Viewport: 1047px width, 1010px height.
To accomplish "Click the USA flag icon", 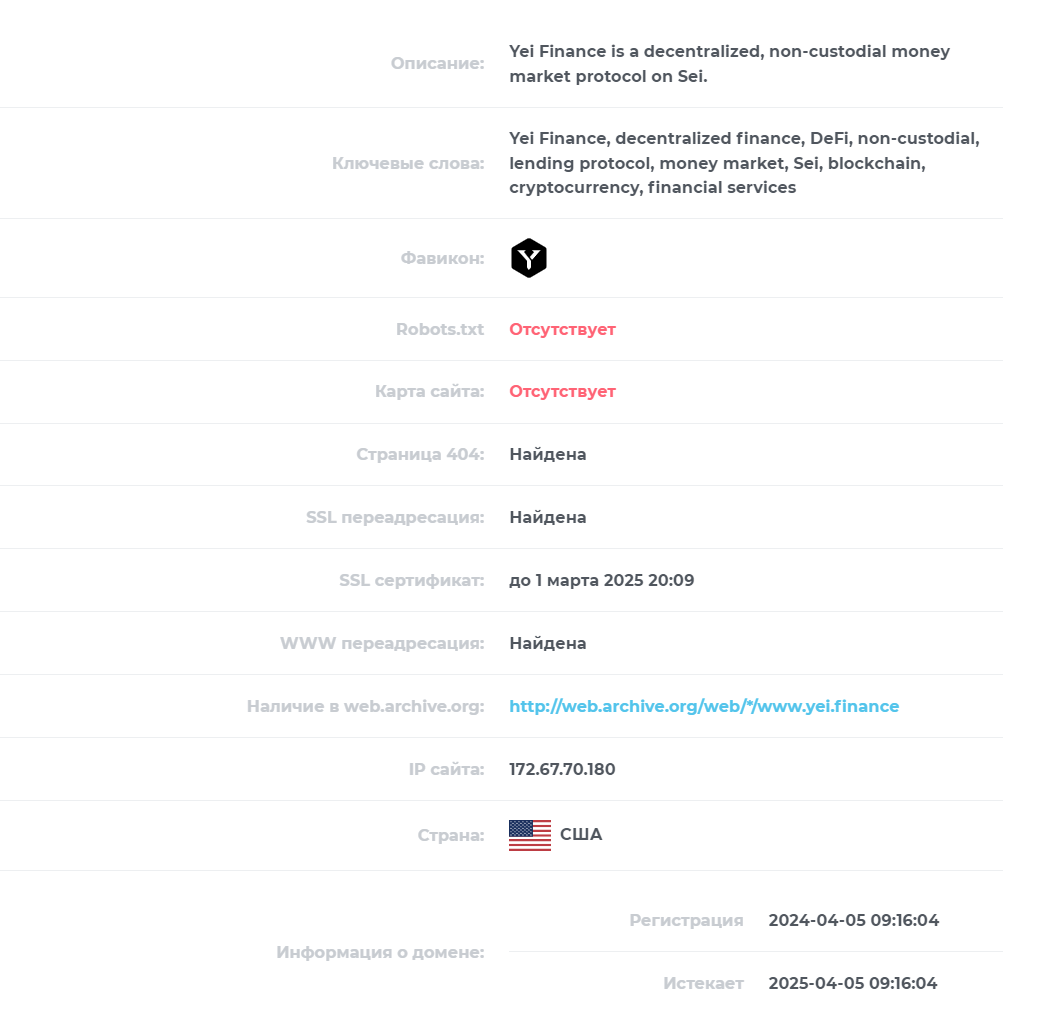I will 530,835.
